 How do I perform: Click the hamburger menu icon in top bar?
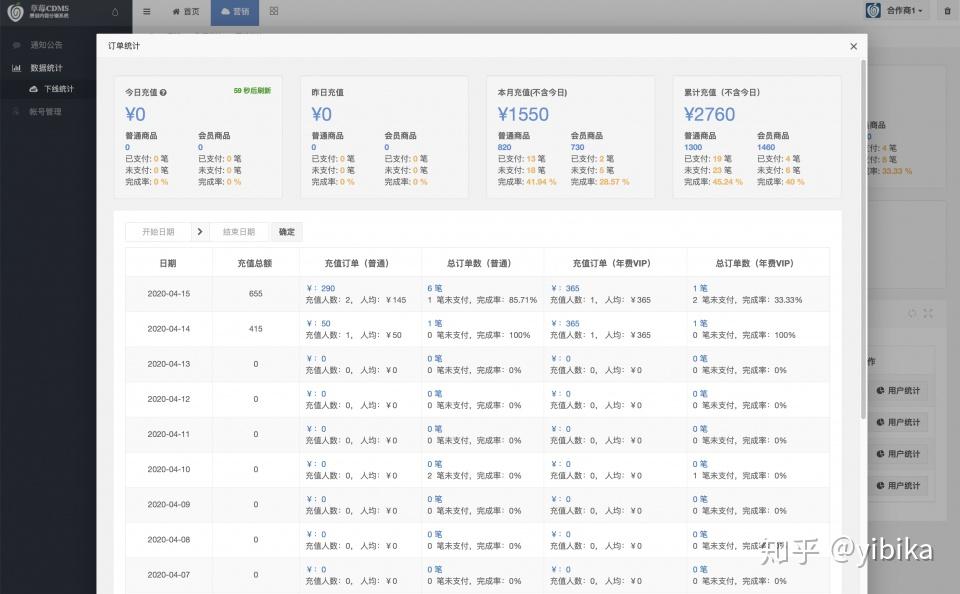point(147,11)
